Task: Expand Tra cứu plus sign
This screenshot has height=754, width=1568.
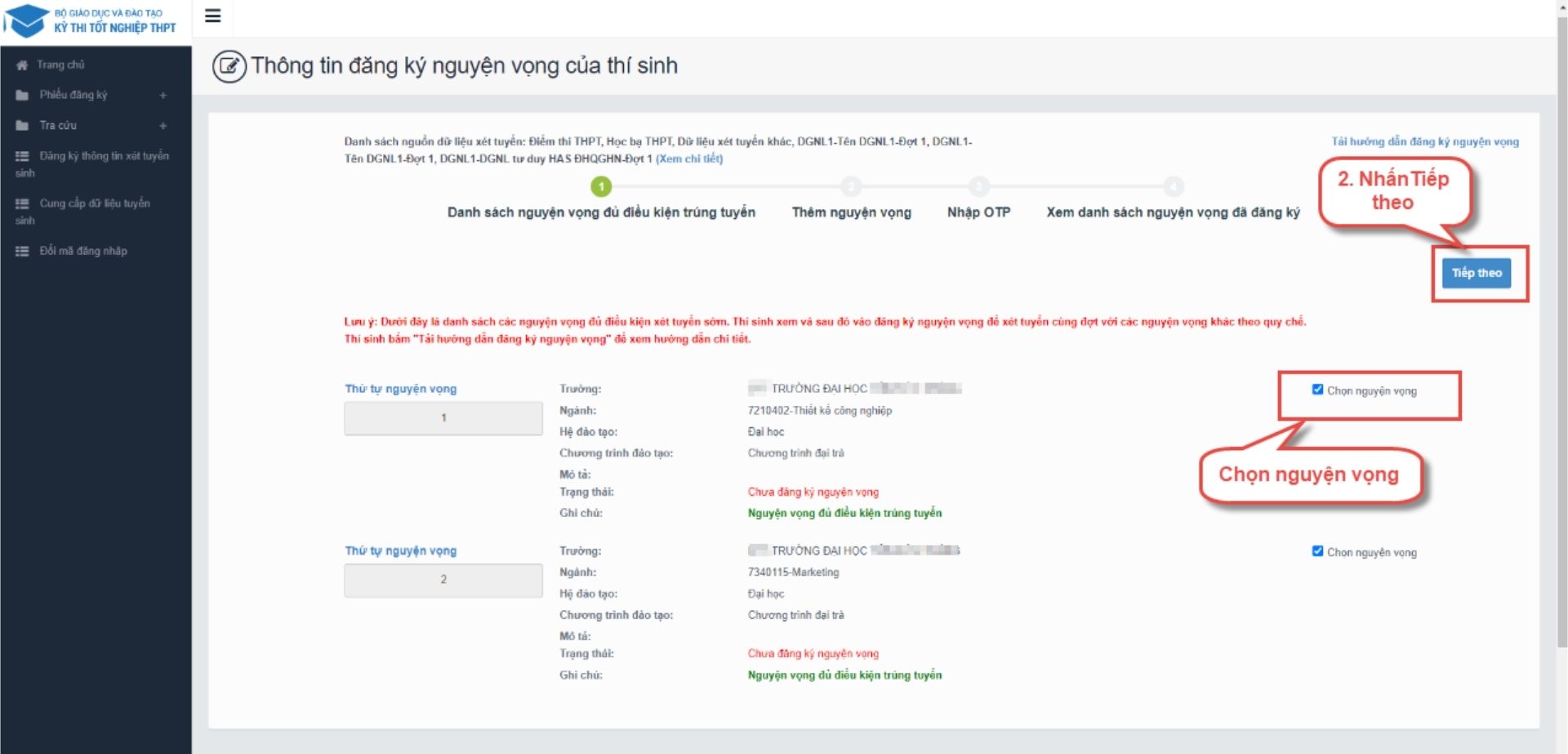Action: coord(163,126)
